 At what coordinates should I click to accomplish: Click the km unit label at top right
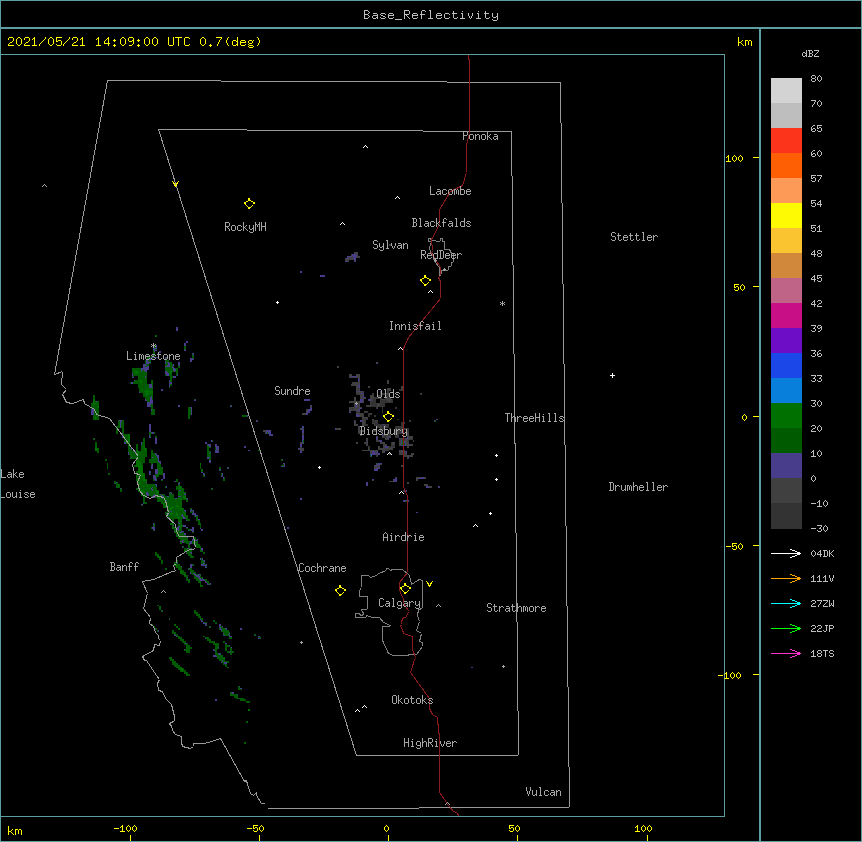point(744,42)
